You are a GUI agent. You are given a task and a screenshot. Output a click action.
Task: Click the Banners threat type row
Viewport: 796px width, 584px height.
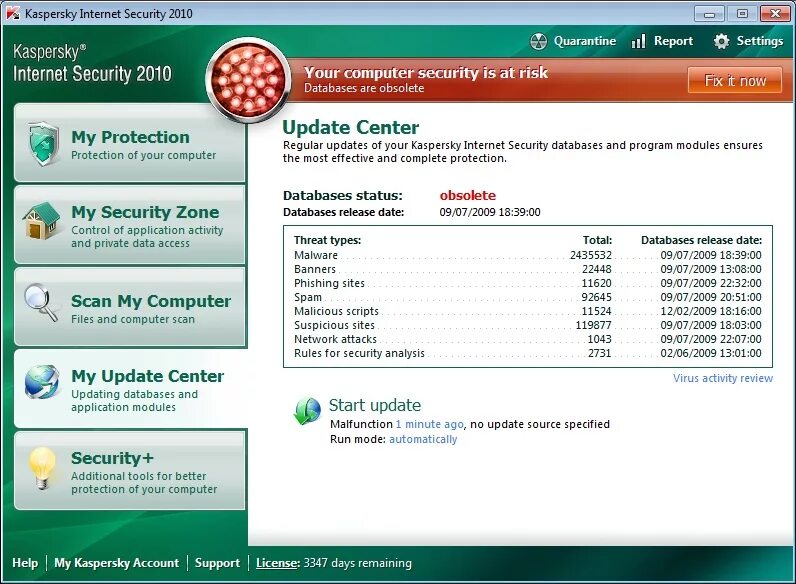527,269
